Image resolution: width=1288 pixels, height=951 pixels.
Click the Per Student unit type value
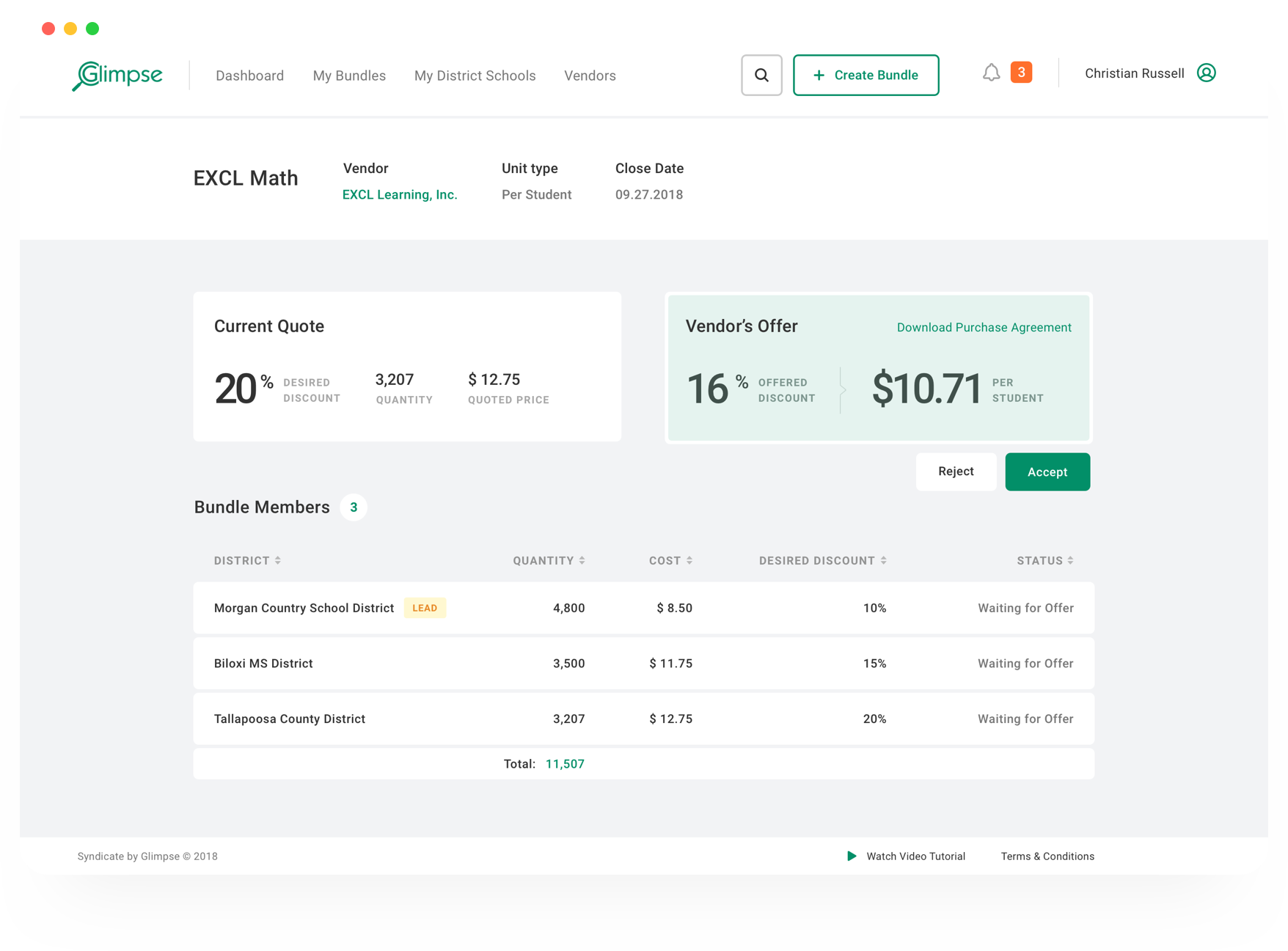point(536,194)
